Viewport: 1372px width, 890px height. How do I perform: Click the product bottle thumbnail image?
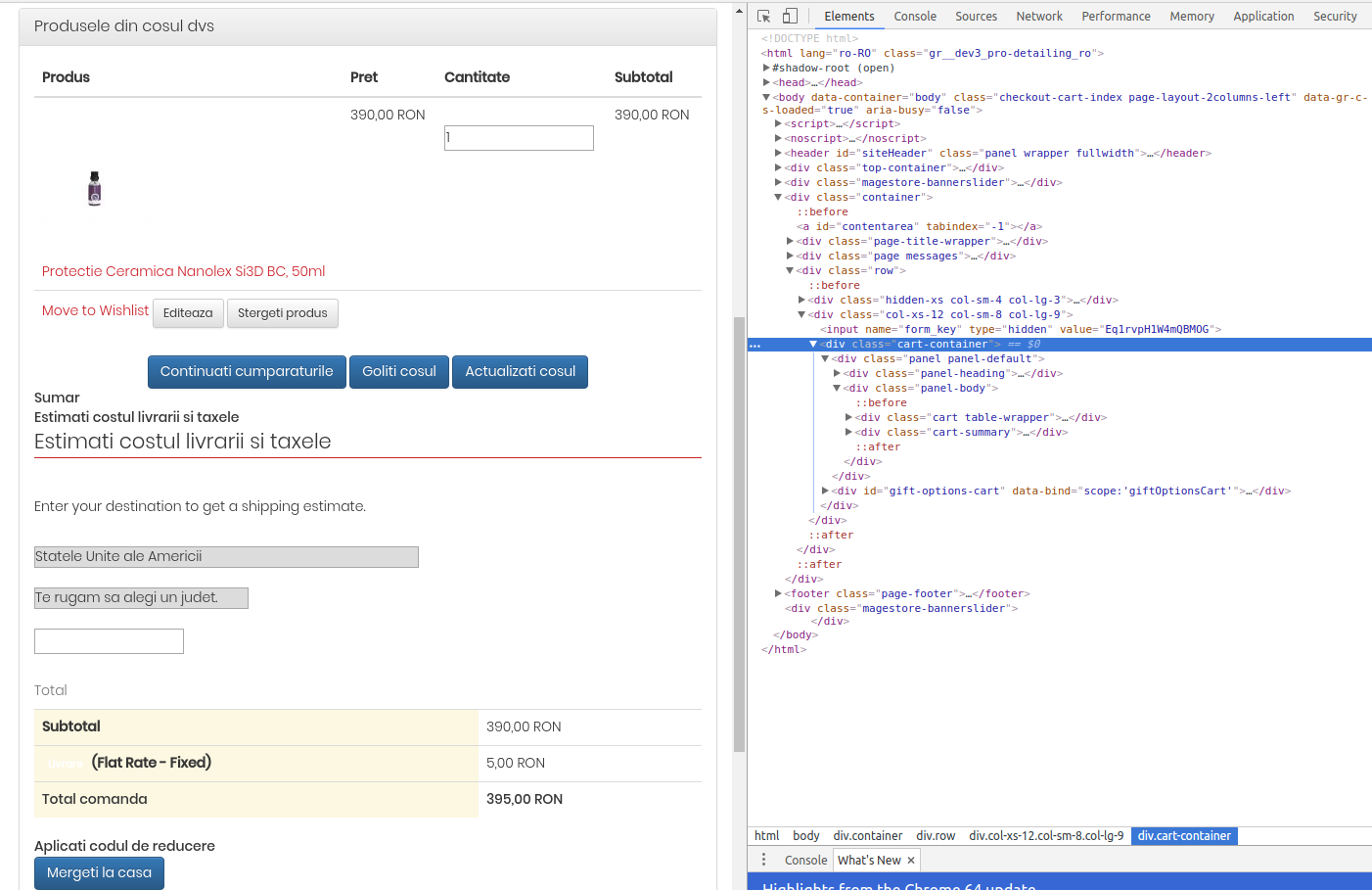click(95, 188)
